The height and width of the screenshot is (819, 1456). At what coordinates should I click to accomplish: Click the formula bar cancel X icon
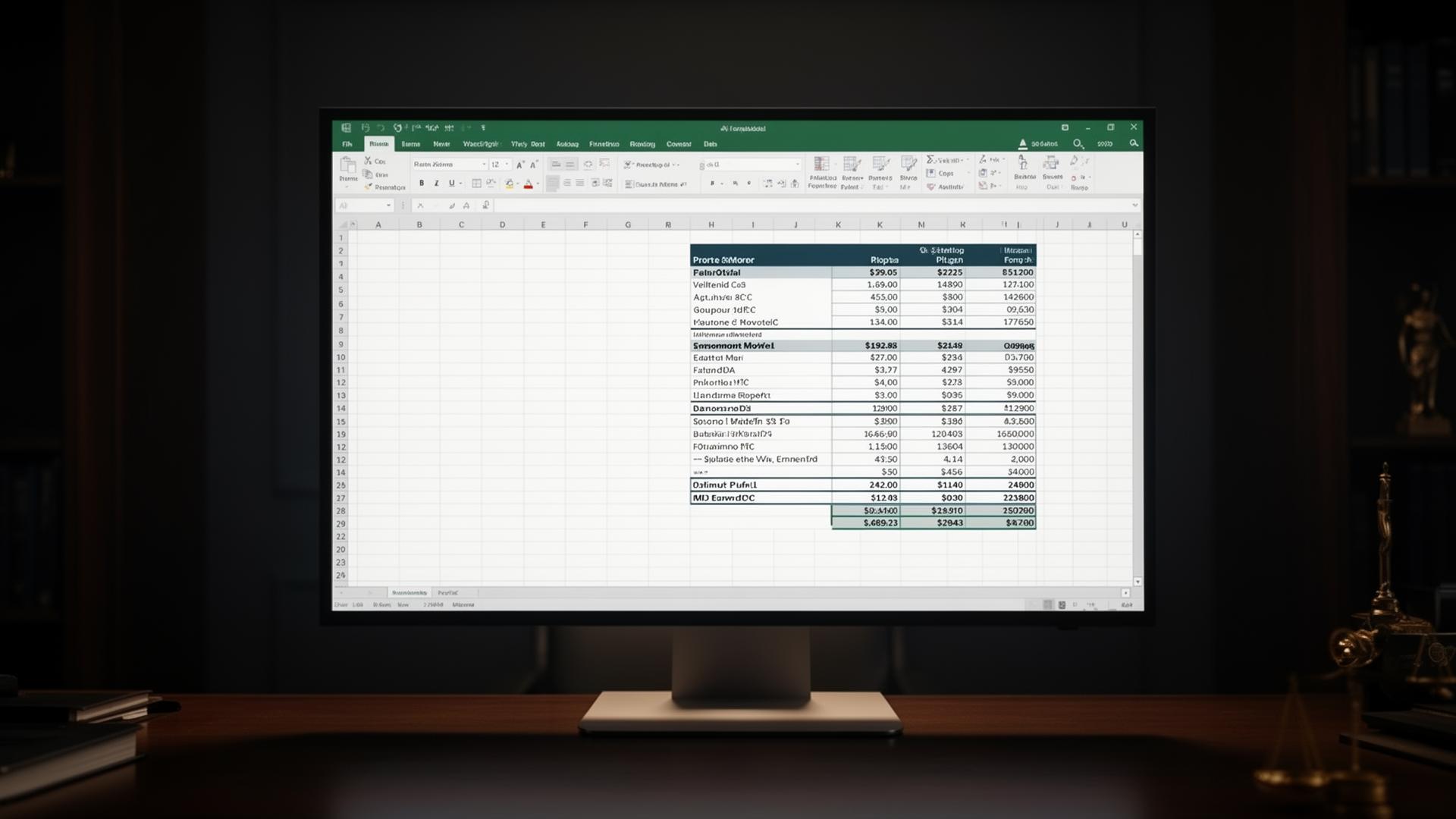point(420,206)
